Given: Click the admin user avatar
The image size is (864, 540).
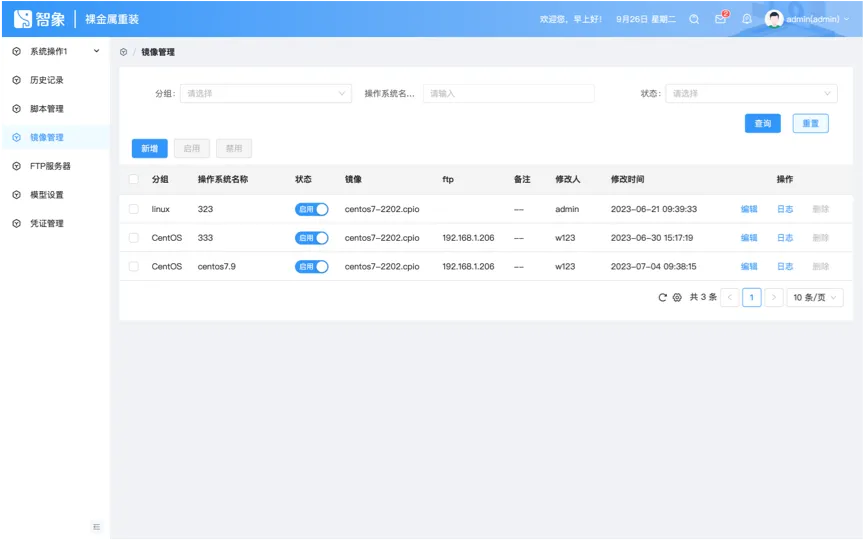Looking at the screenshot, I should (x=774, y=19).
